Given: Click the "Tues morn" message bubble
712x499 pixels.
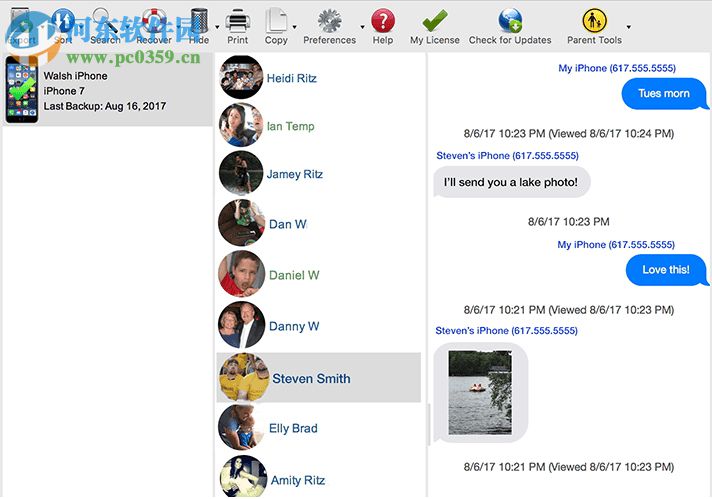Looking at the screenshot, I should pos(663,94).
